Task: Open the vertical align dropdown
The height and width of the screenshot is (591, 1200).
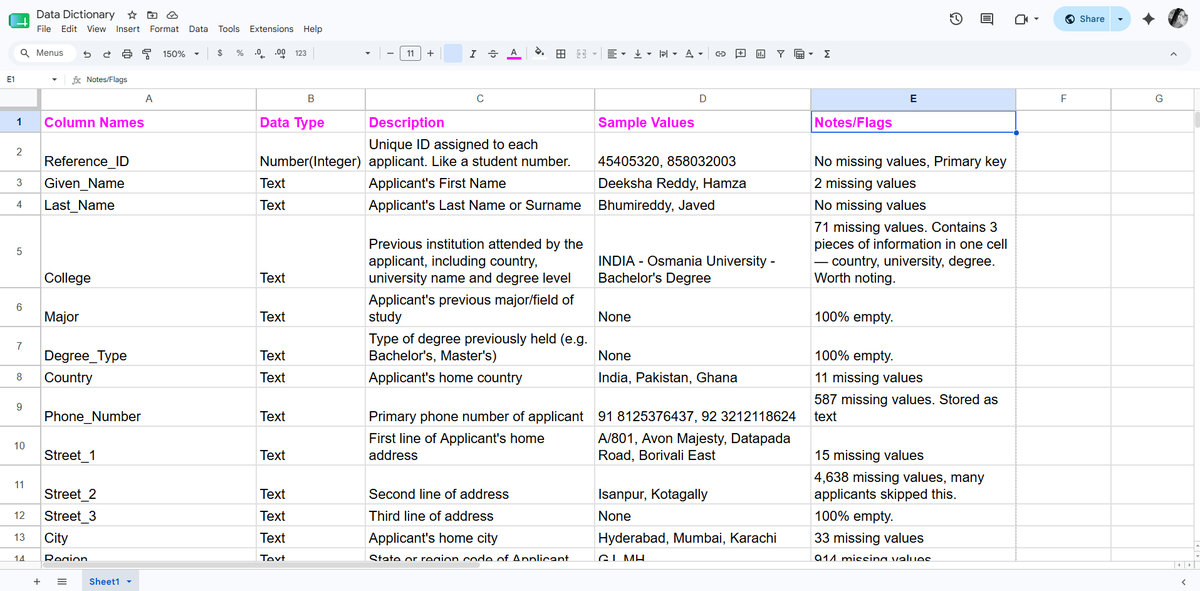Action: coord(642,54)
